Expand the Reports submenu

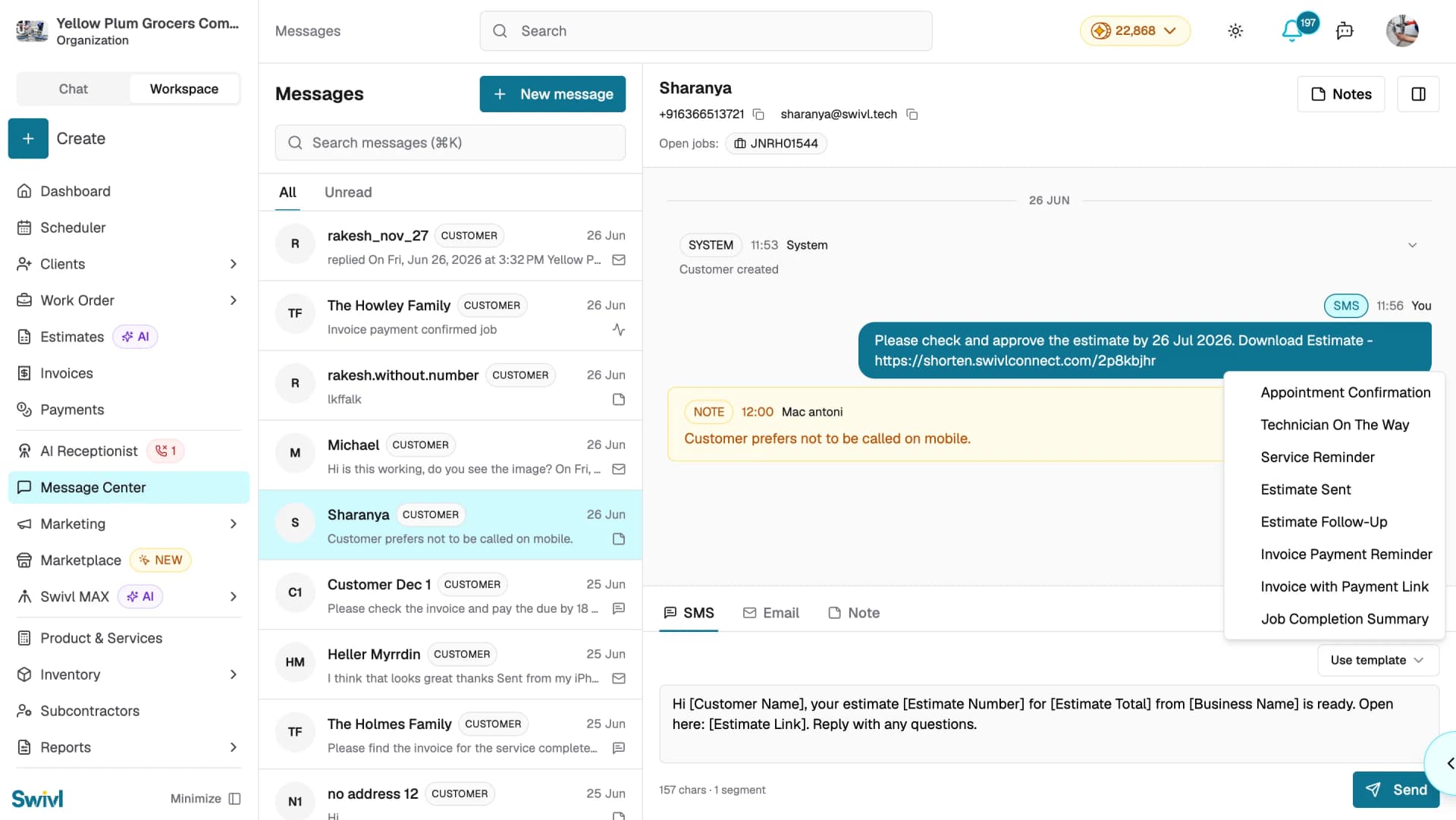tap(233, 748)
